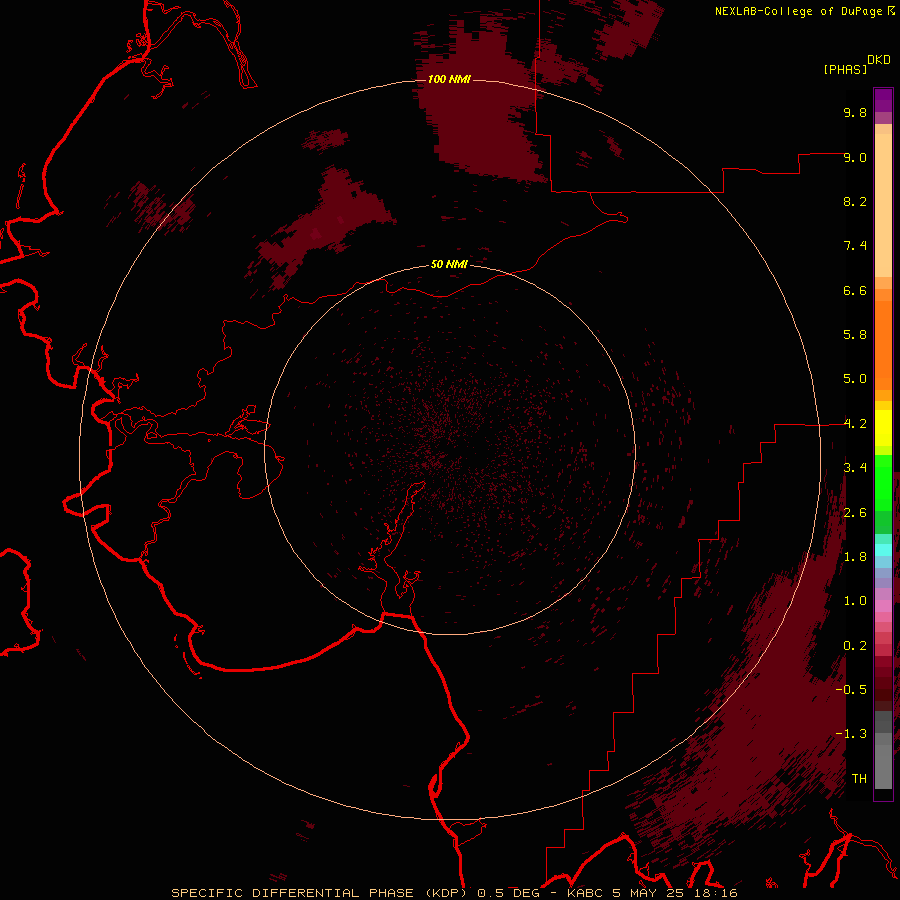Select the 5.8 scale value

point(855,335)
